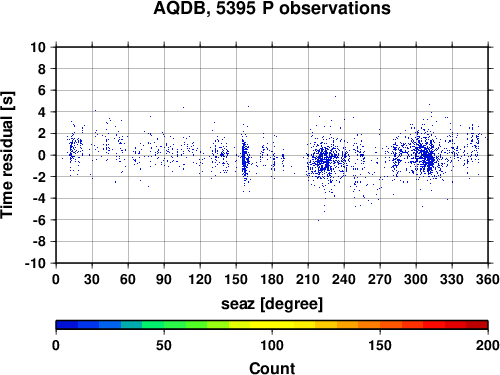Select the dark blue end of colorbar
This screenshot has width=500, height=375.
click(x=67, y=325)
